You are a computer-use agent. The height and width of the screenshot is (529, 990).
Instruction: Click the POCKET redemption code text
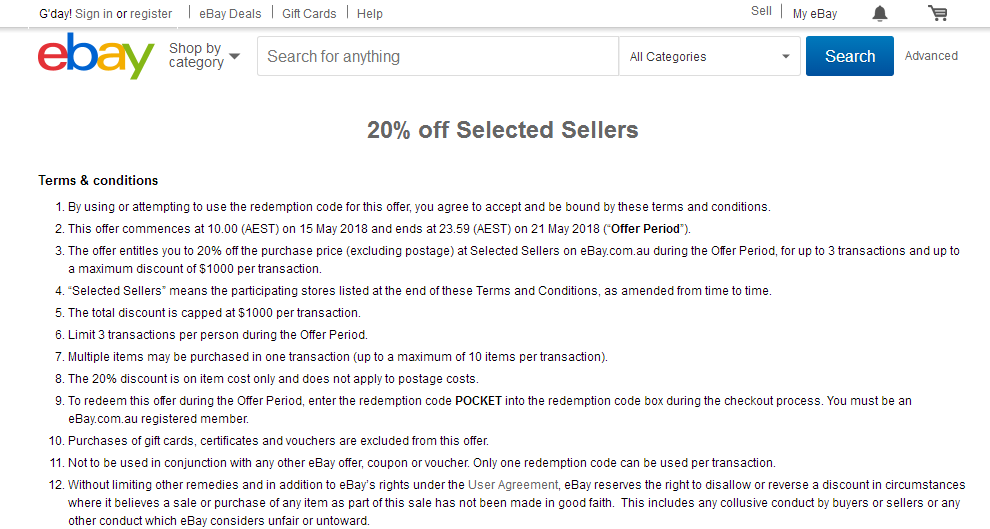pos(479,401)
